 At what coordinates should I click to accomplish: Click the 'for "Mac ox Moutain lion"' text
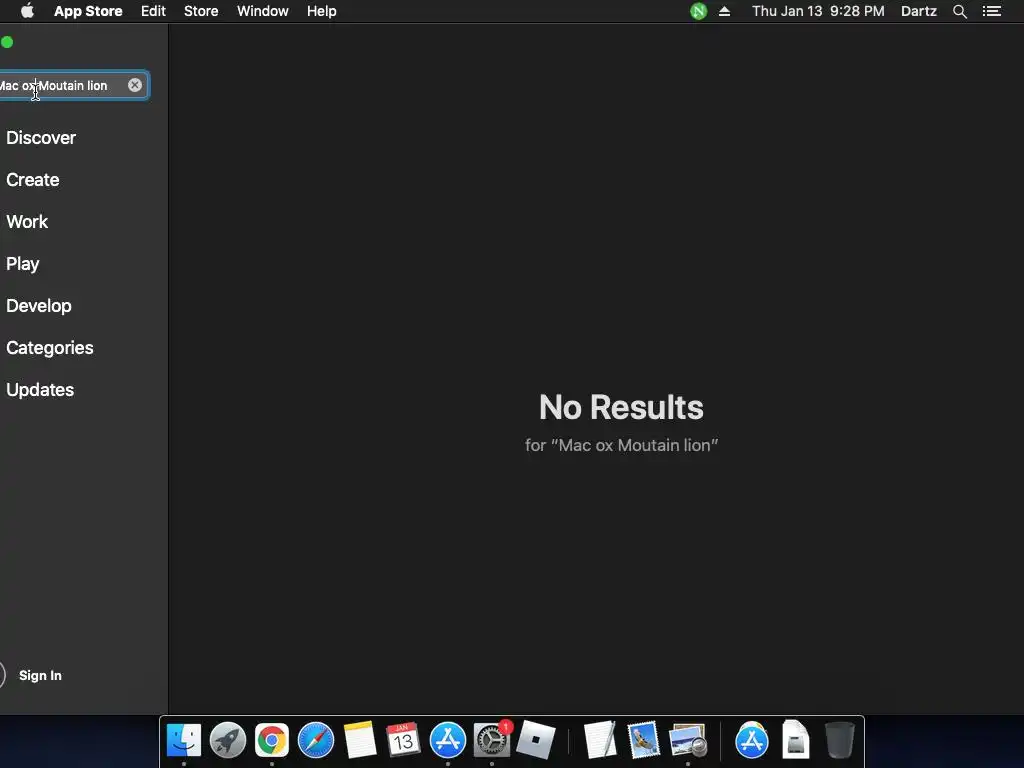click(621, 445)
